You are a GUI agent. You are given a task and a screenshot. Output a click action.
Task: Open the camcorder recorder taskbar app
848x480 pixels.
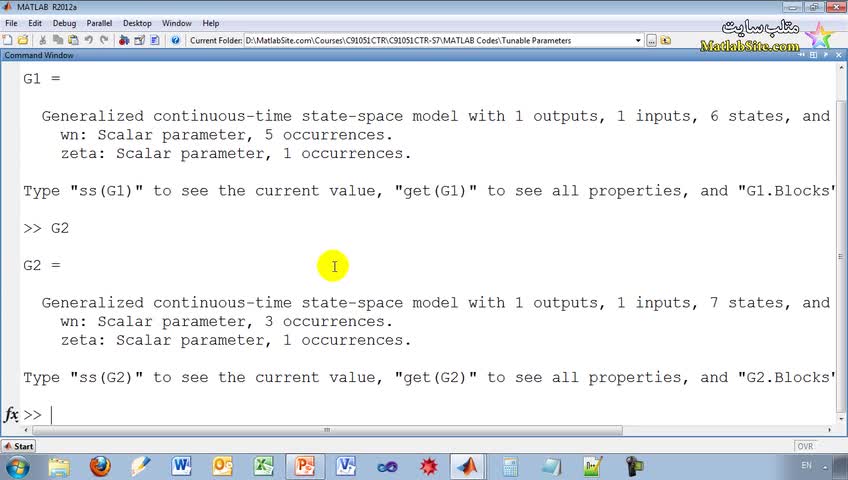pyautogui.click(x=633, y=466)
